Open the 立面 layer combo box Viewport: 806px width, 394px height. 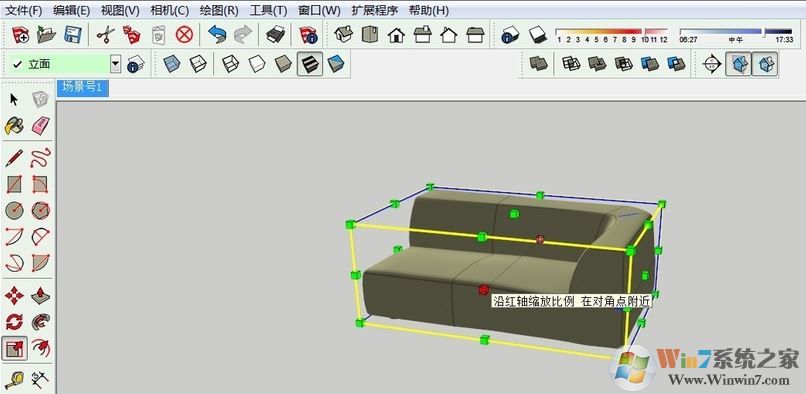pyautogui.click(x=65, y=64)
